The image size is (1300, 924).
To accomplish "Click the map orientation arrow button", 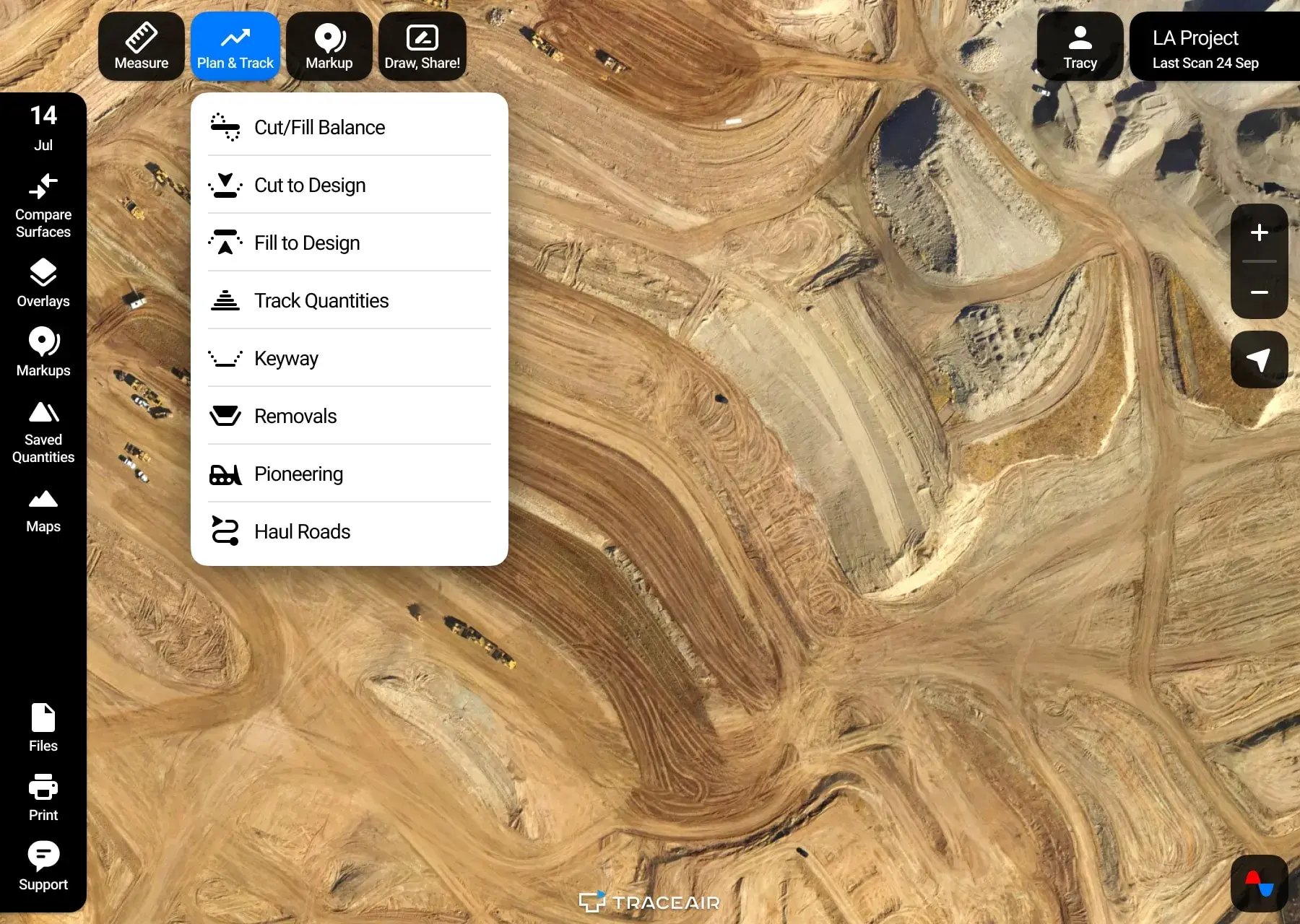I will (1260, 359).
